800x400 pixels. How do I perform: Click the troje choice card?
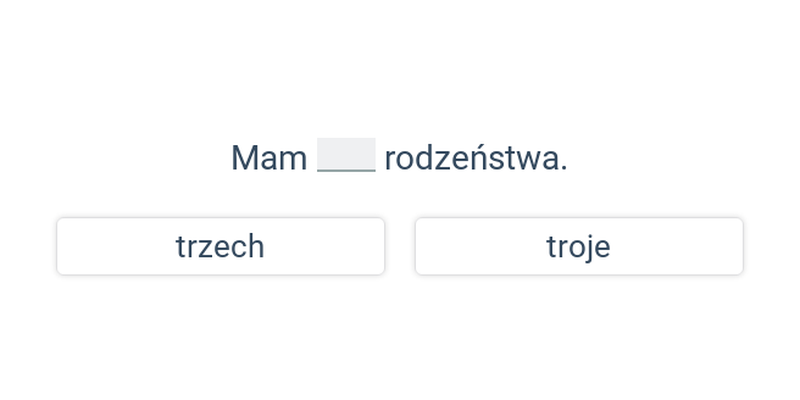[579, 246]
